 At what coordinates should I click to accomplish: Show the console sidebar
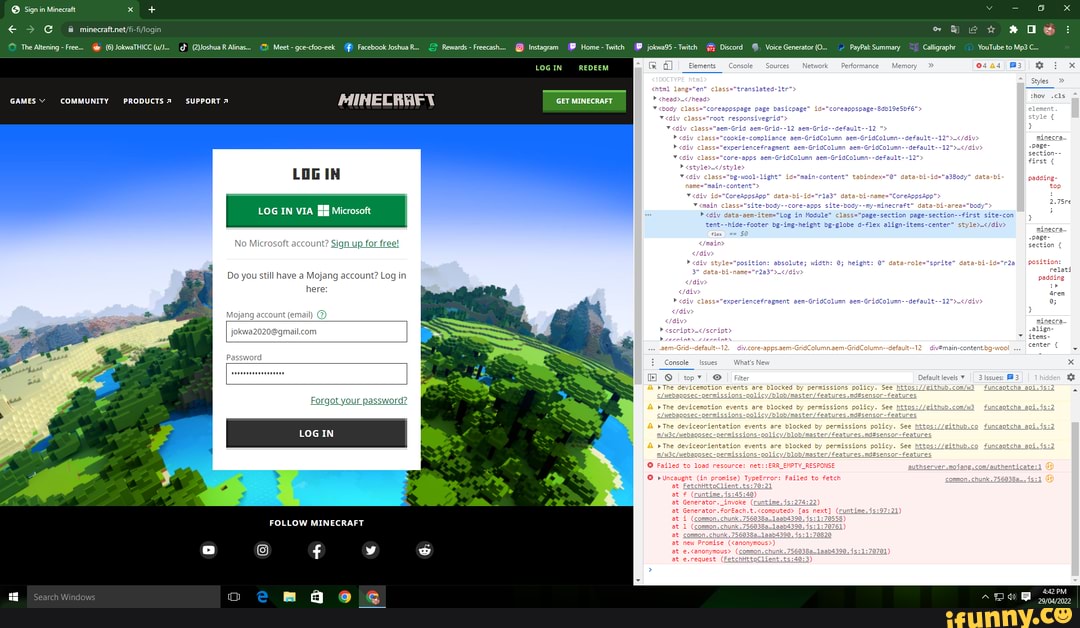tap(652, 377)
